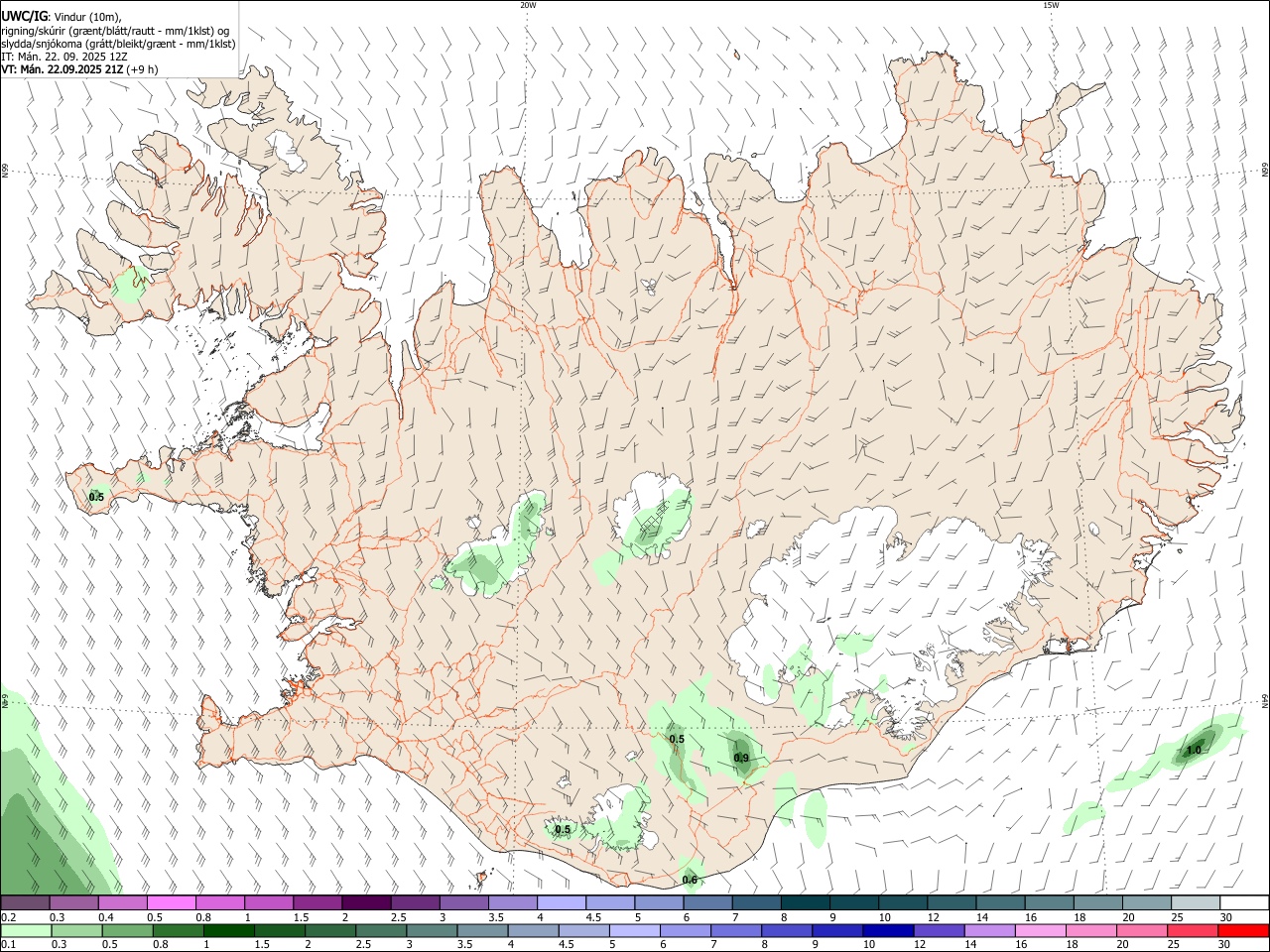
Task: Click the green patch in the Westfjords
Action: click(x=129, y=285)
